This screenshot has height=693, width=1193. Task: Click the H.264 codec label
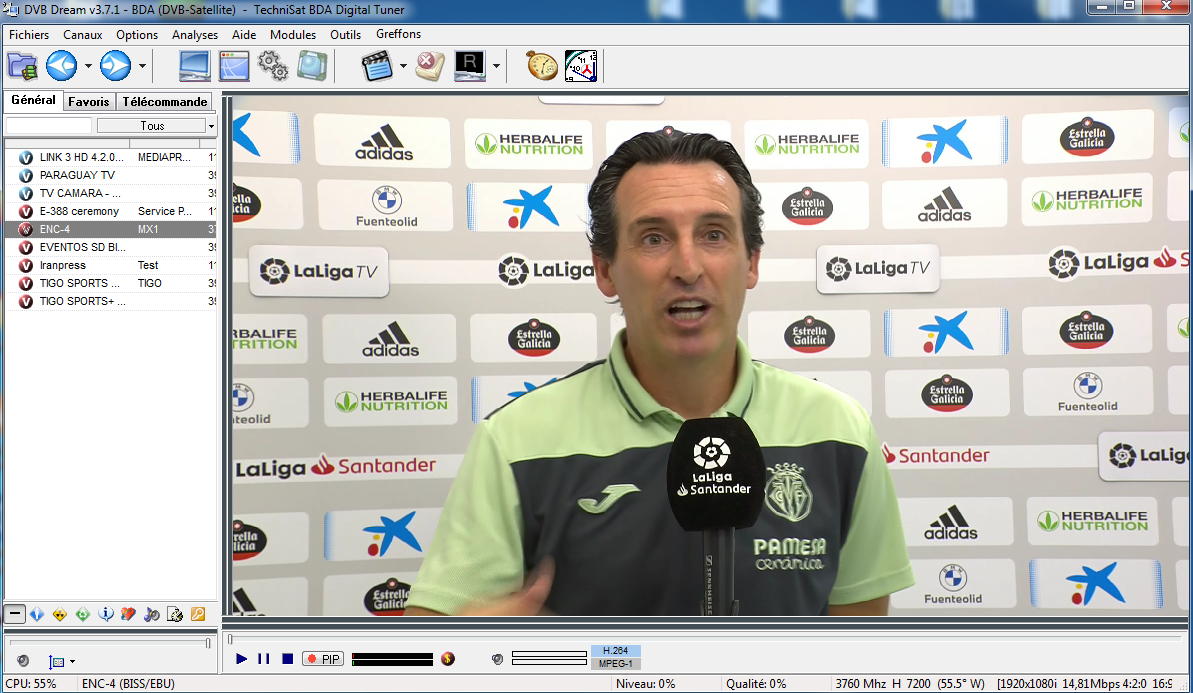[616, 650]
